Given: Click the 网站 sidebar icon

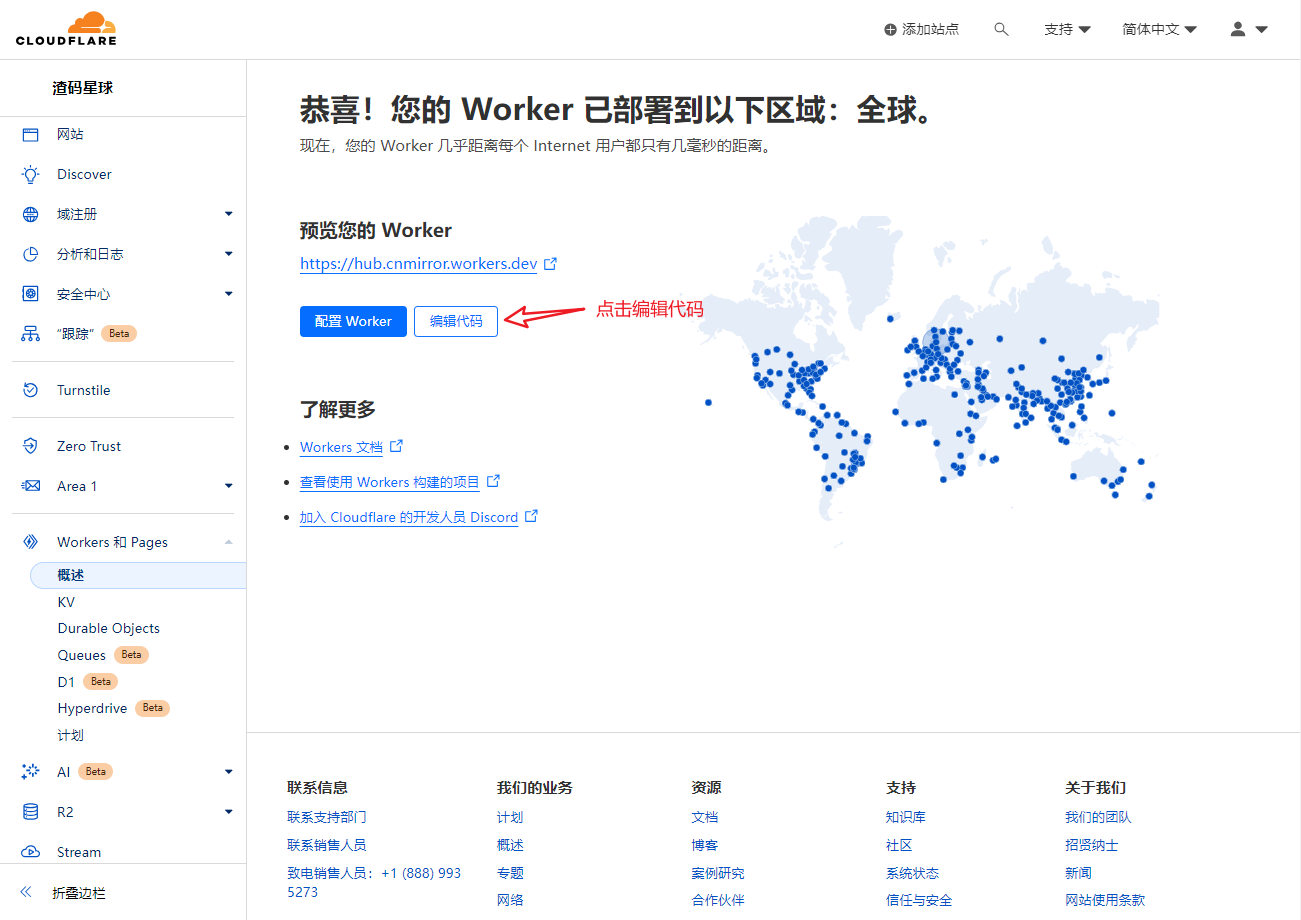Looking at the screenshot, I should [31, 134].
